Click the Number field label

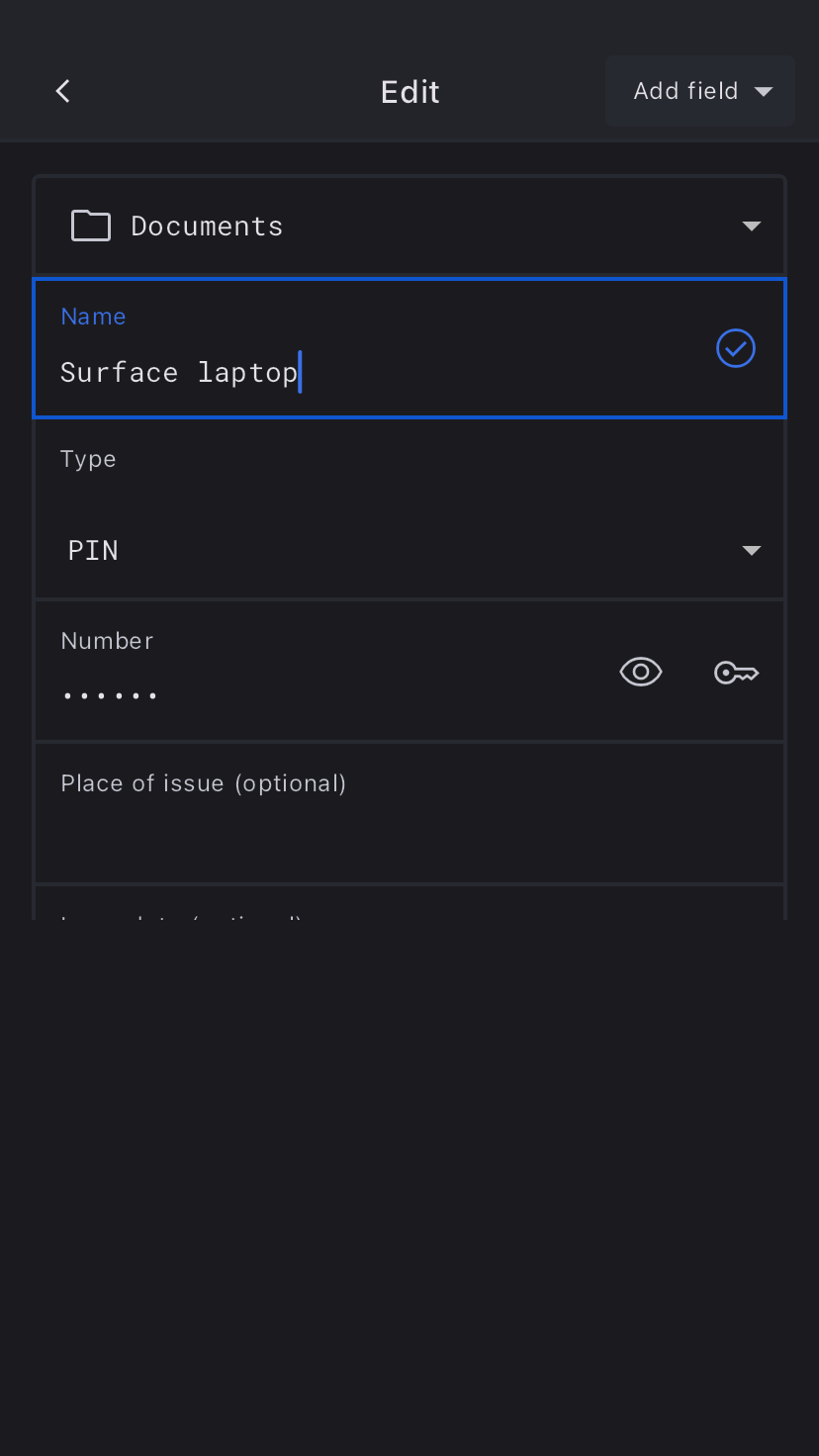tap(107, 641)
